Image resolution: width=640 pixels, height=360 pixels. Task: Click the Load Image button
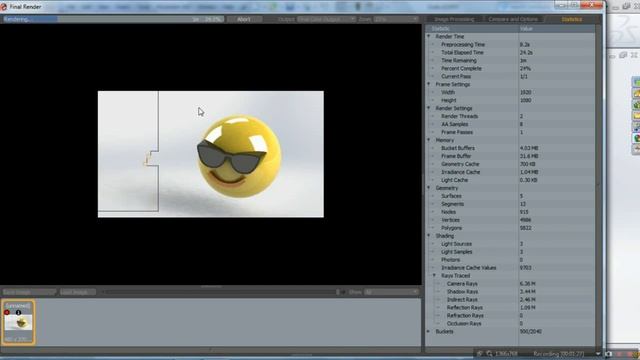pos(78,292)
